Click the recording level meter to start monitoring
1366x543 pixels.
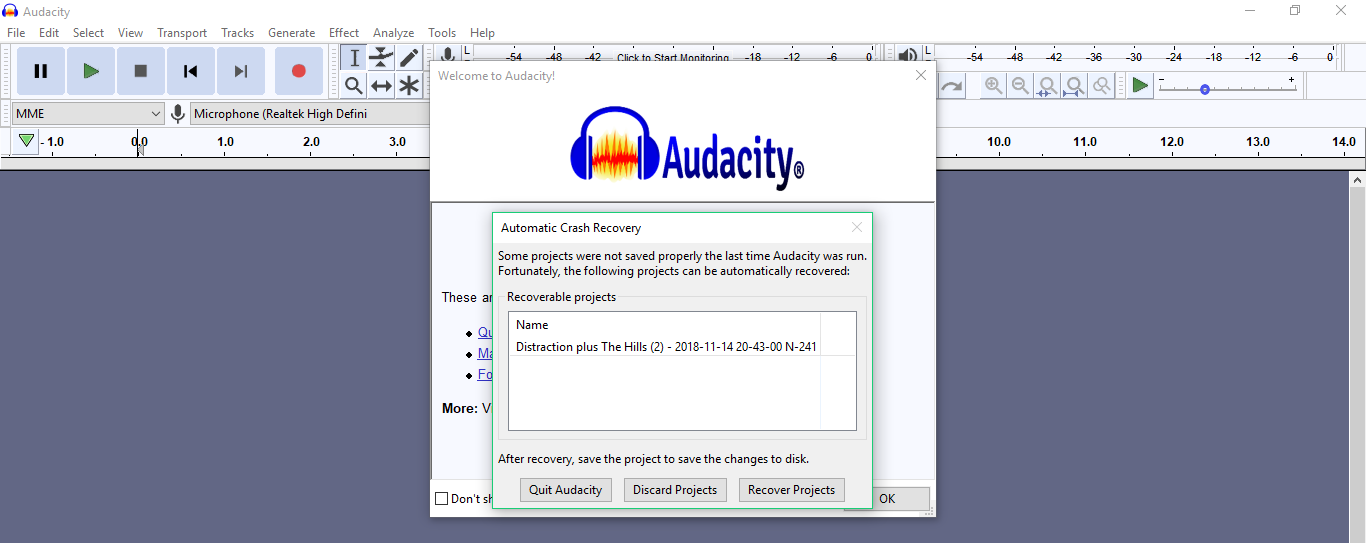click(x=672, y=58)
